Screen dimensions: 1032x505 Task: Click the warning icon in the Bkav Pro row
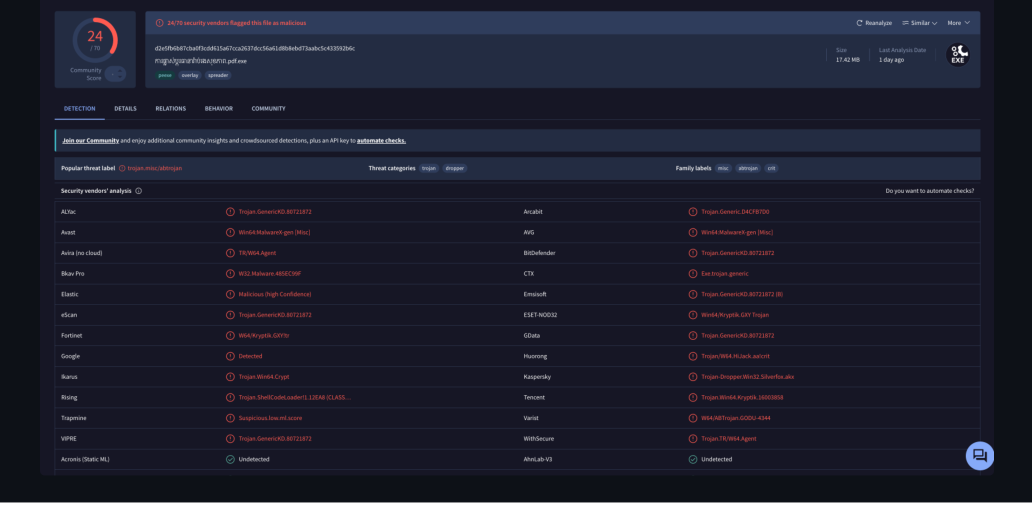(x=230, y=274)
